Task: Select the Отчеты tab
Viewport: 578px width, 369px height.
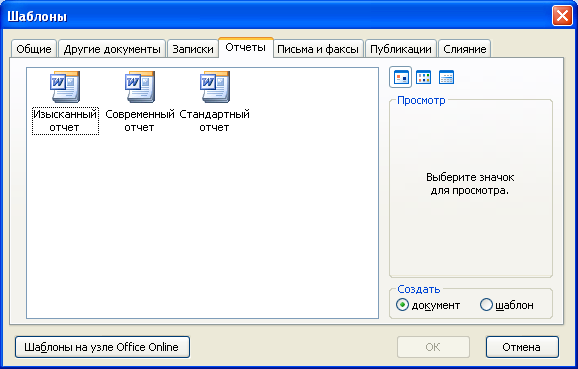Action: coord(246,48)
